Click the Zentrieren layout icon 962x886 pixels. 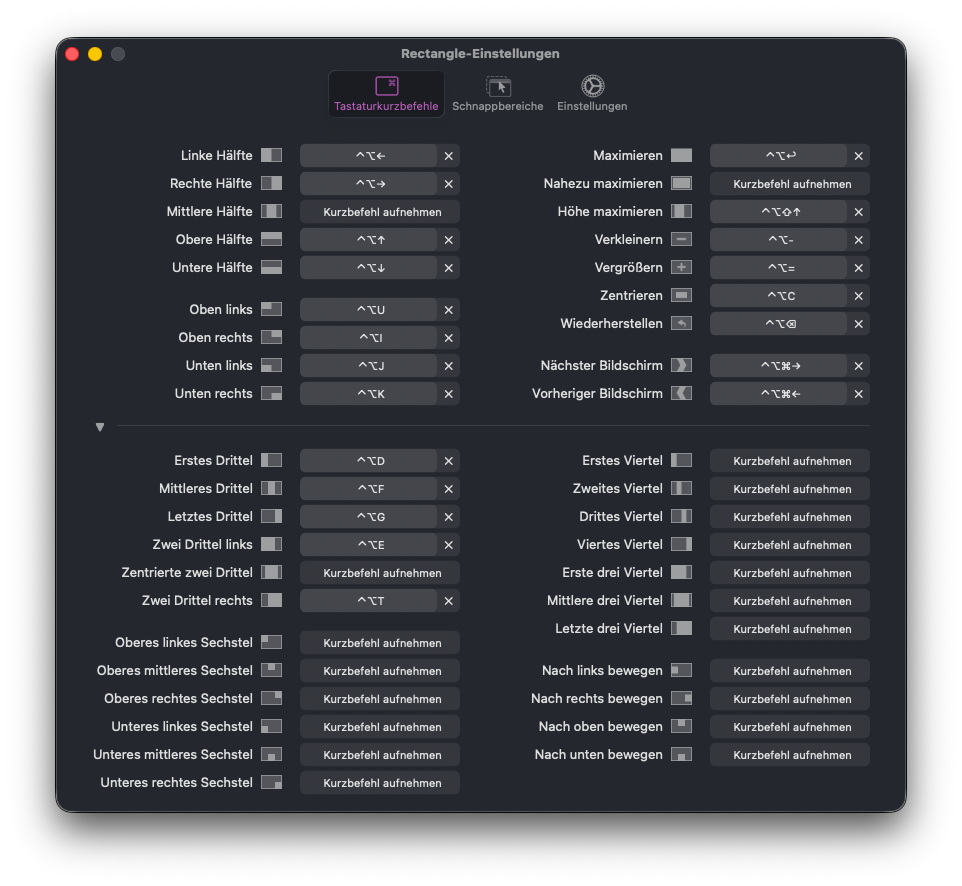click(x=681, y=296)
